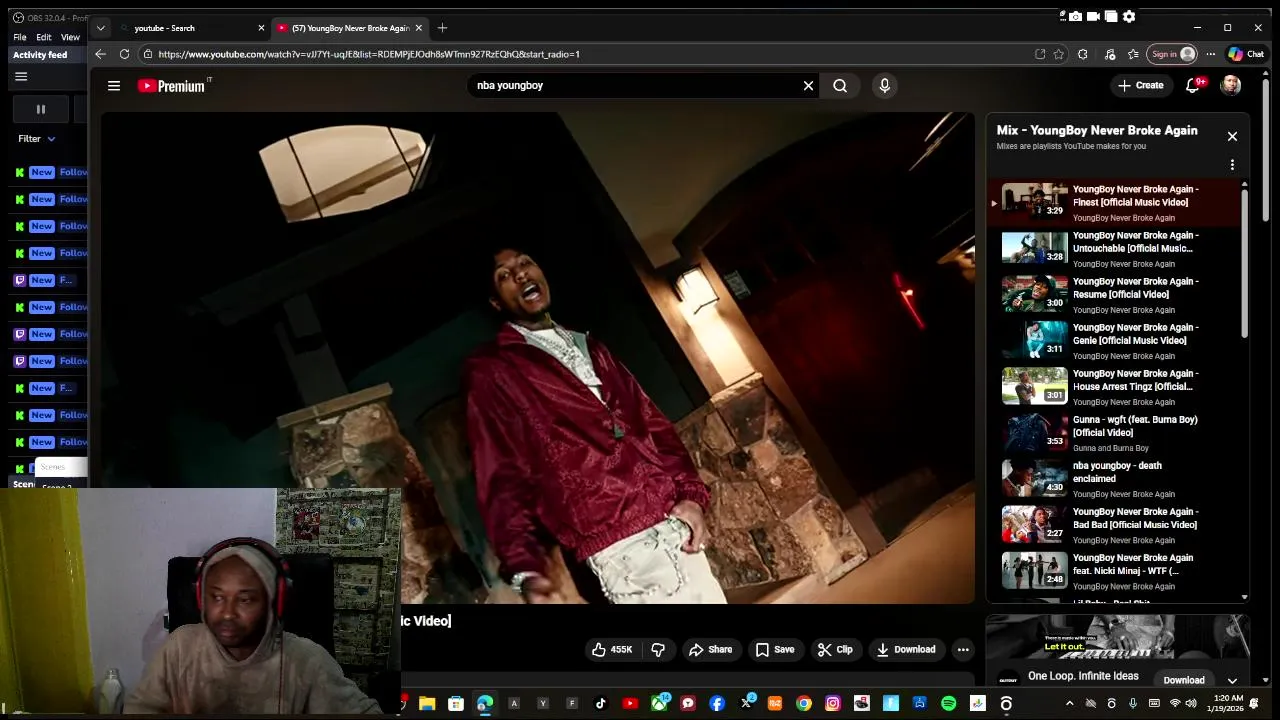Dislike the current video
This screenshot has width=1280, height=720.
(x=658, y=650)
